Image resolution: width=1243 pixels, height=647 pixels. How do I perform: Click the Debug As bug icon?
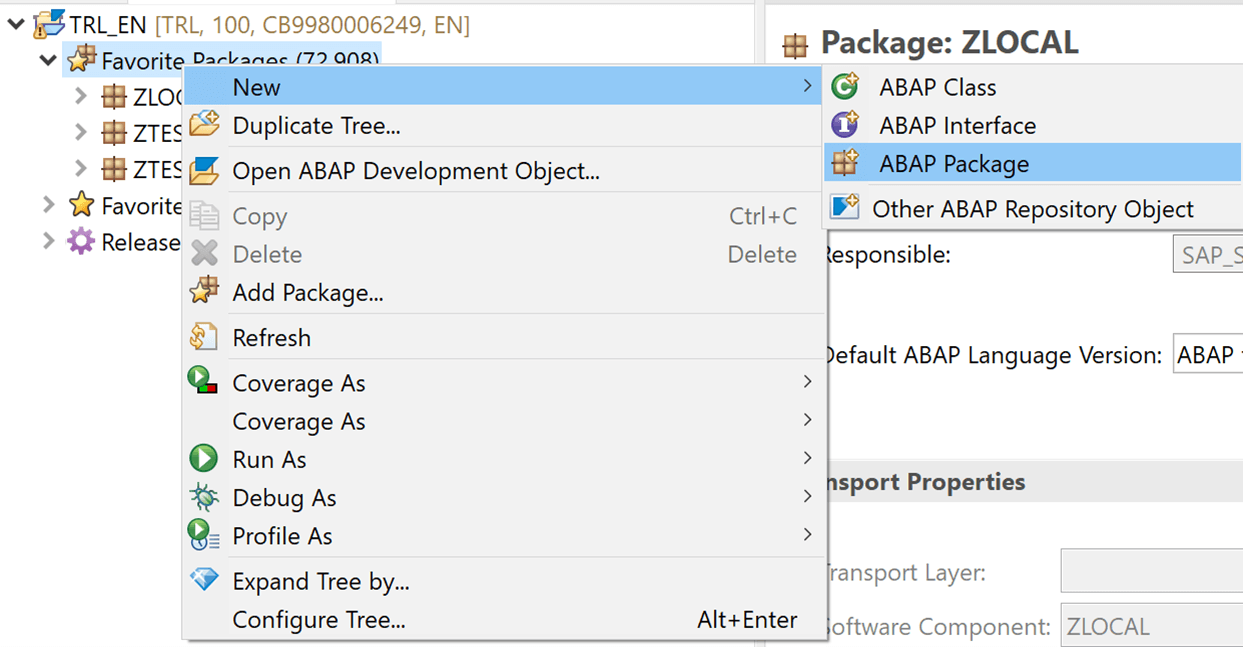click(204, 498)
